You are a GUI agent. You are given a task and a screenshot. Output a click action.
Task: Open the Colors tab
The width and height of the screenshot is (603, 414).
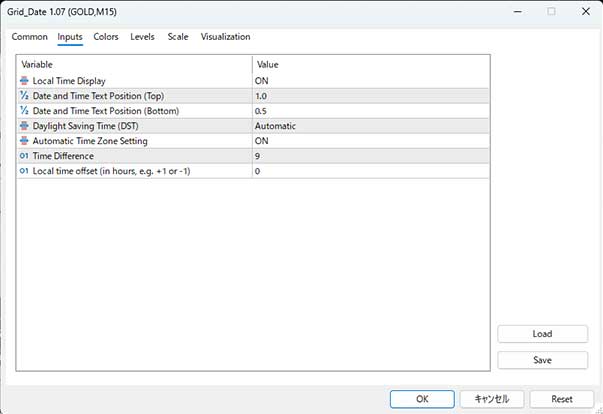coord(106,37)
